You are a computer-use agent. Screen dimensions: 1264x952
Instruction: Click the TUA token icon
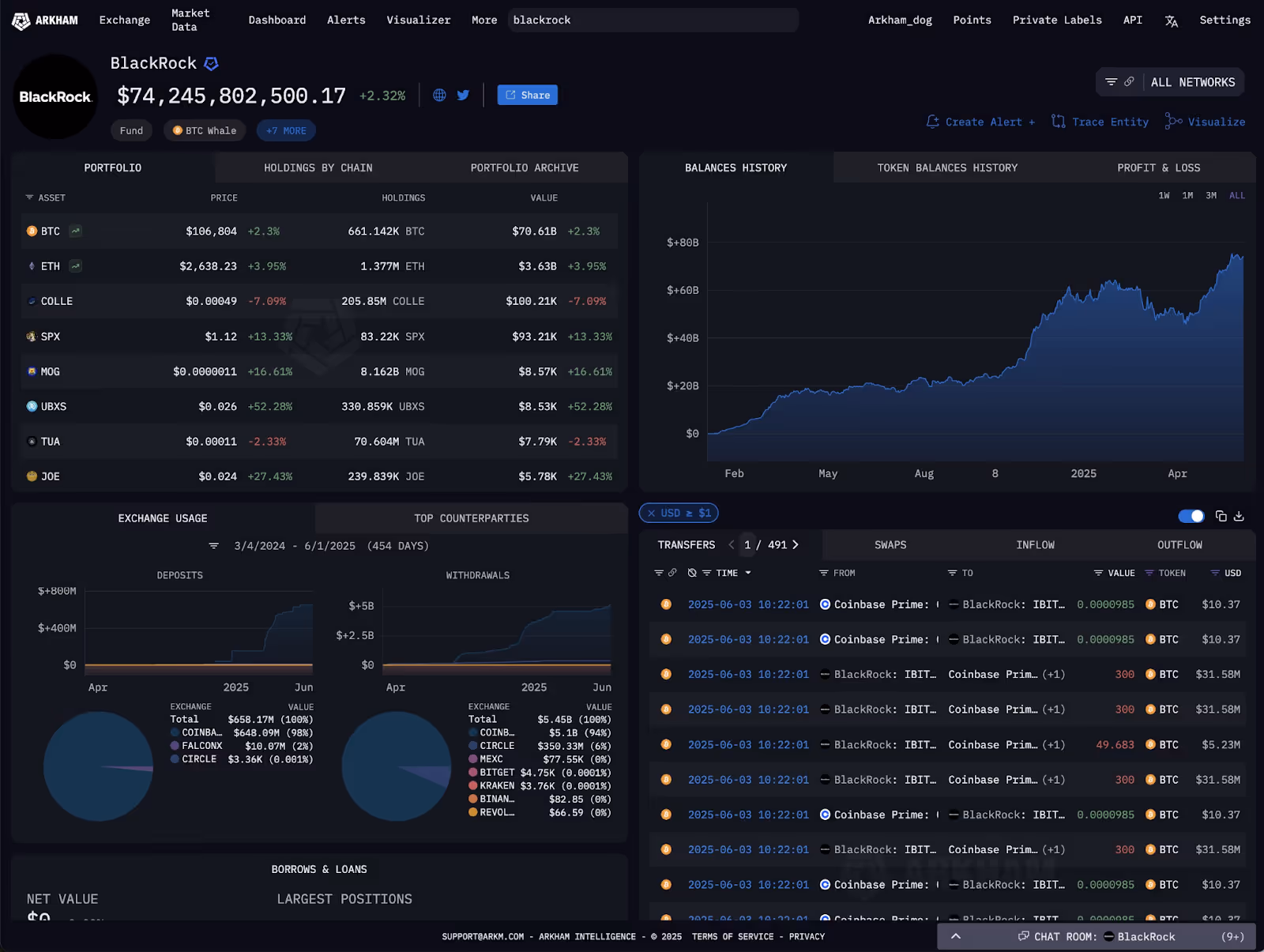[32, 442]
